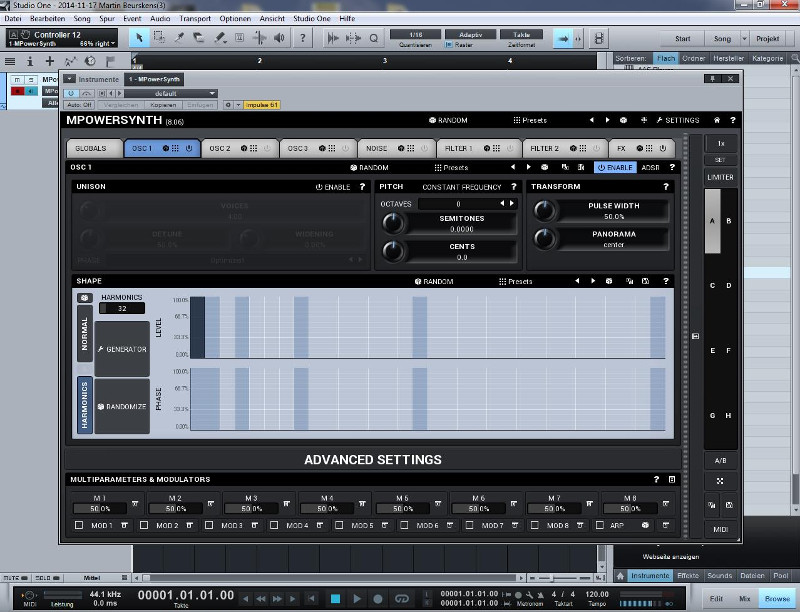Pin the plugin window with pin icon
Viewport: 800px width, 612px height.
(x=713, y=79)
